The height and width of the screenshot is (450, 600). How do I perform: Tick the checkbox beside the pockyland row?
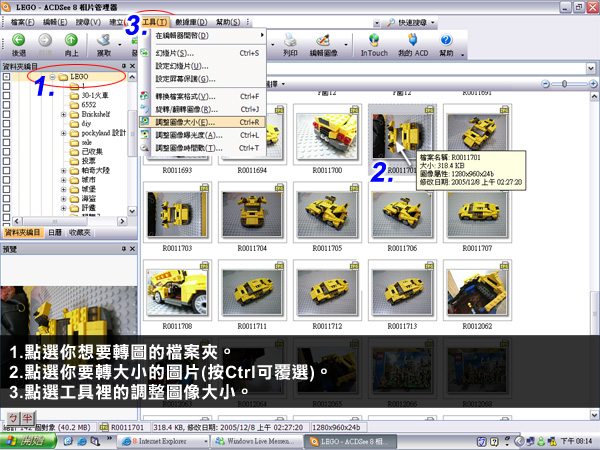pos(6,133)
